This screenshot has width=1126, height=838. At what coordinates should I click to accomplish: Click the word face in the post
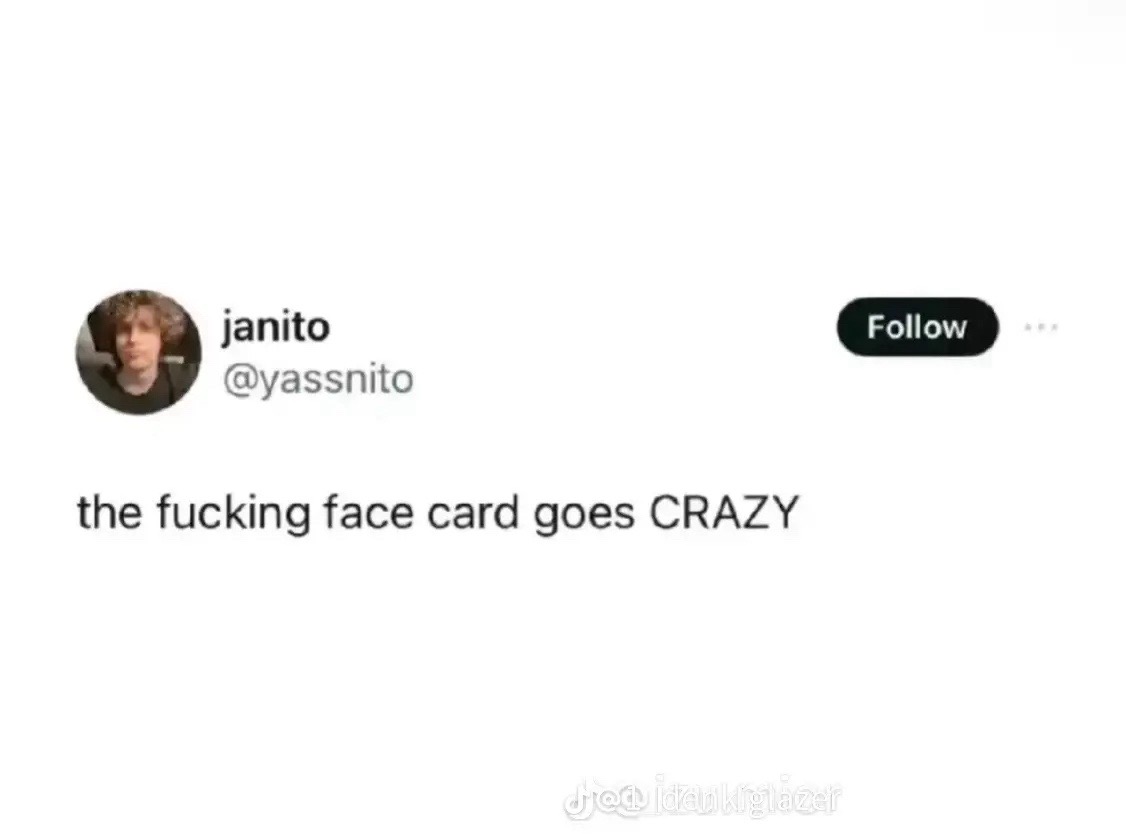coord(368,513)
